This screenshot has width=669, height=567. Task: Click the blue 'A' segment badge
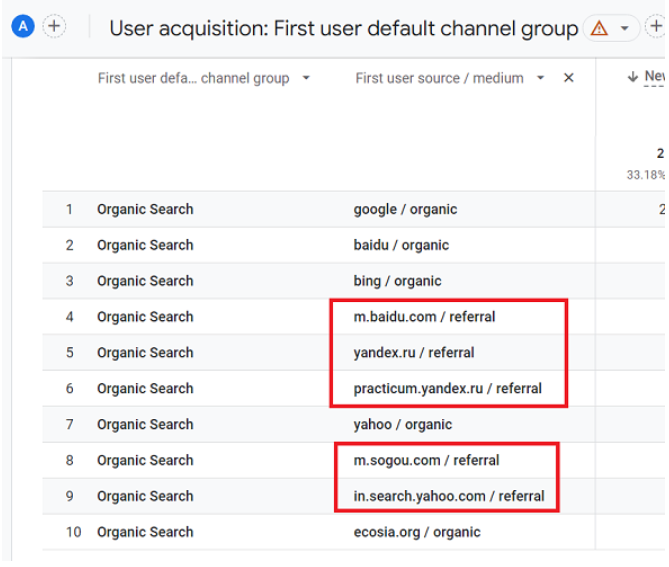click(x=23, y=26)
